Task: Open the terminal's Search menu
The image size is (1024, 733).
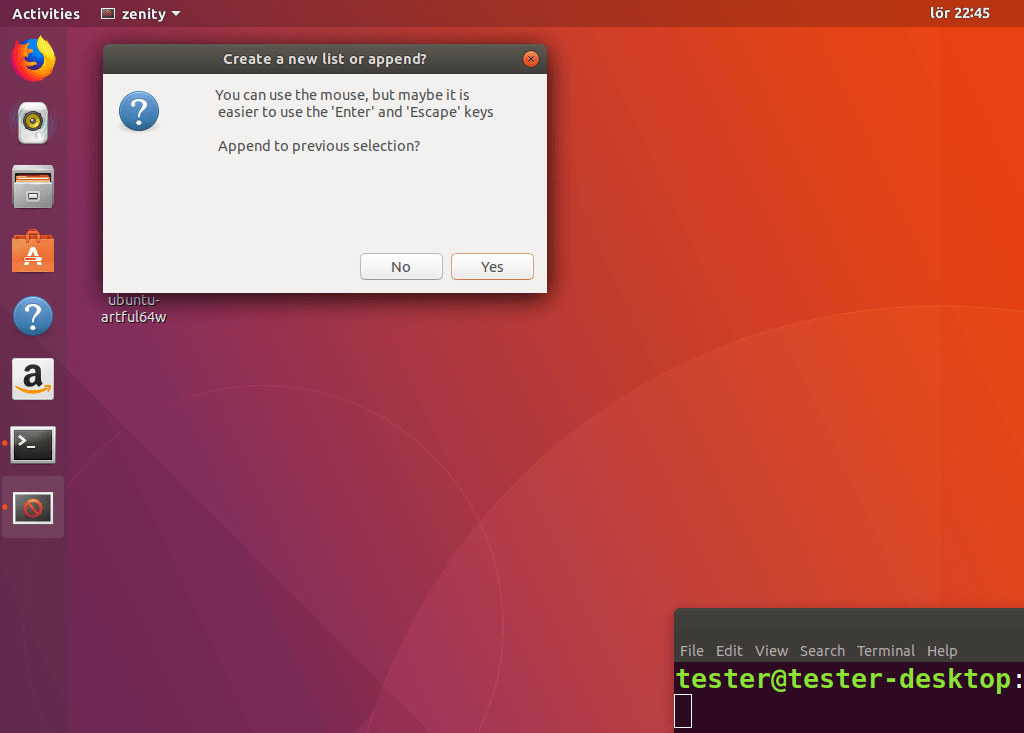Action: [822, 650]
